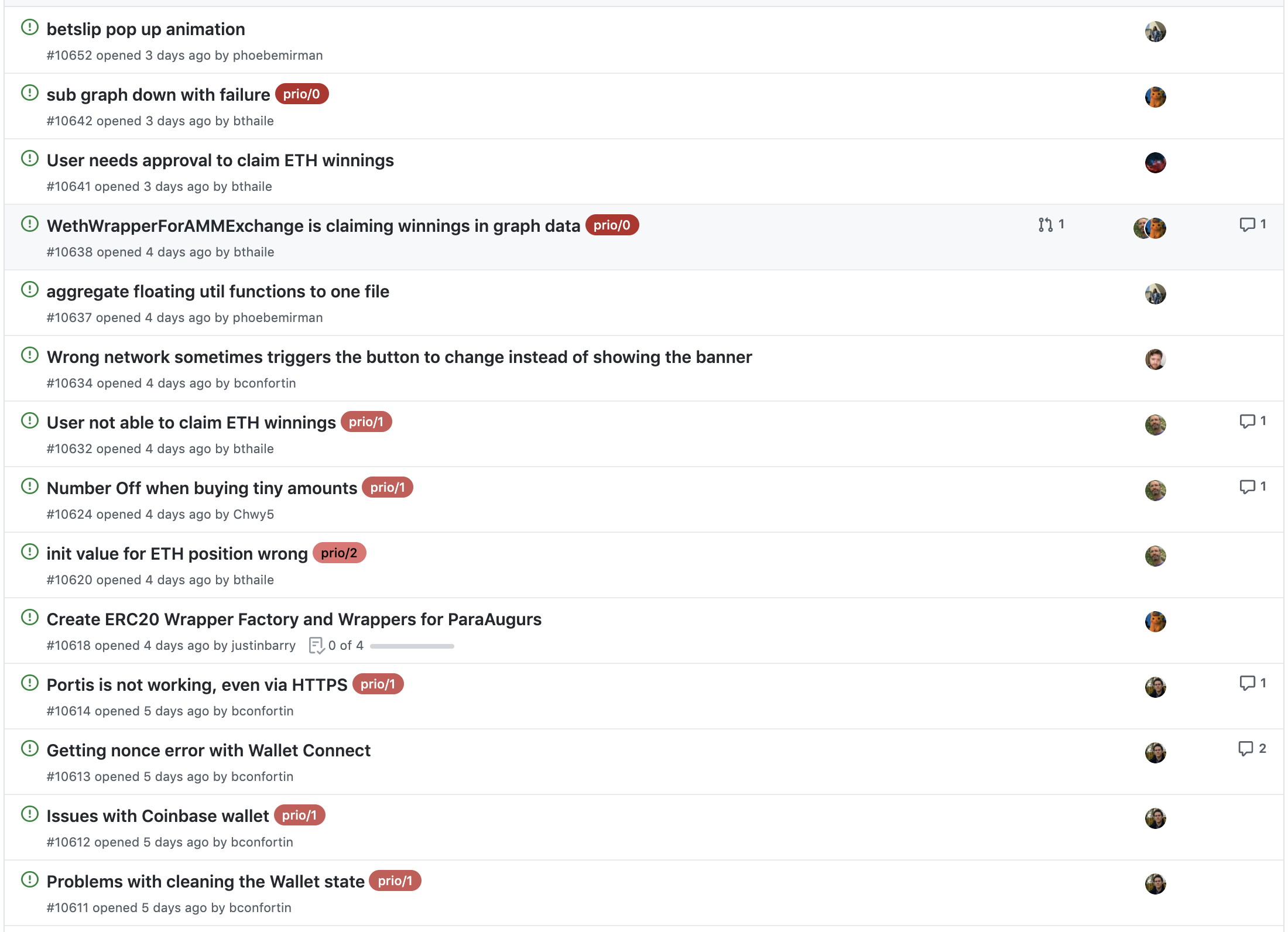1288x932 pixels.
Task: Click author phoebemirman on issue #10637
Action: point(278,317)
